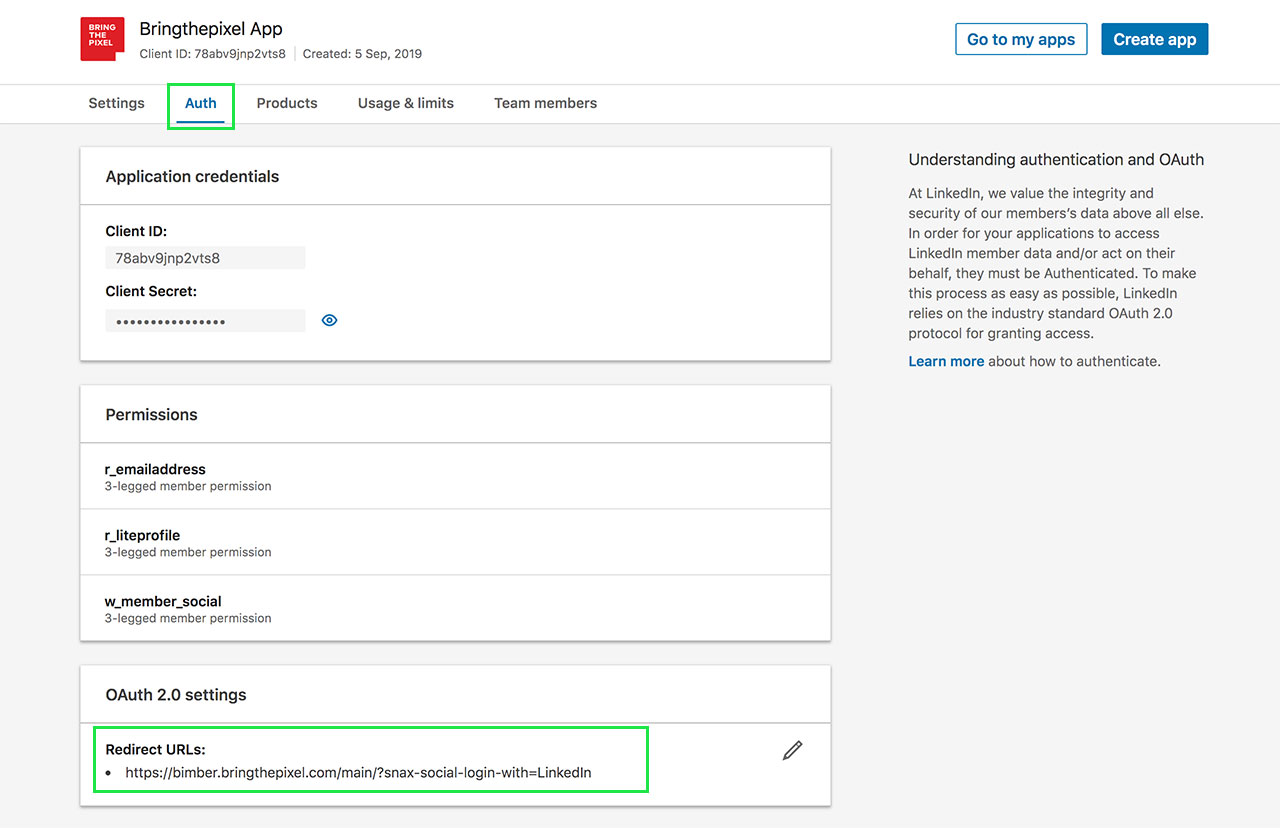Select the w_member_social permission row
The width and height of the screenshot is (1280, 828).
click(455, 608)
